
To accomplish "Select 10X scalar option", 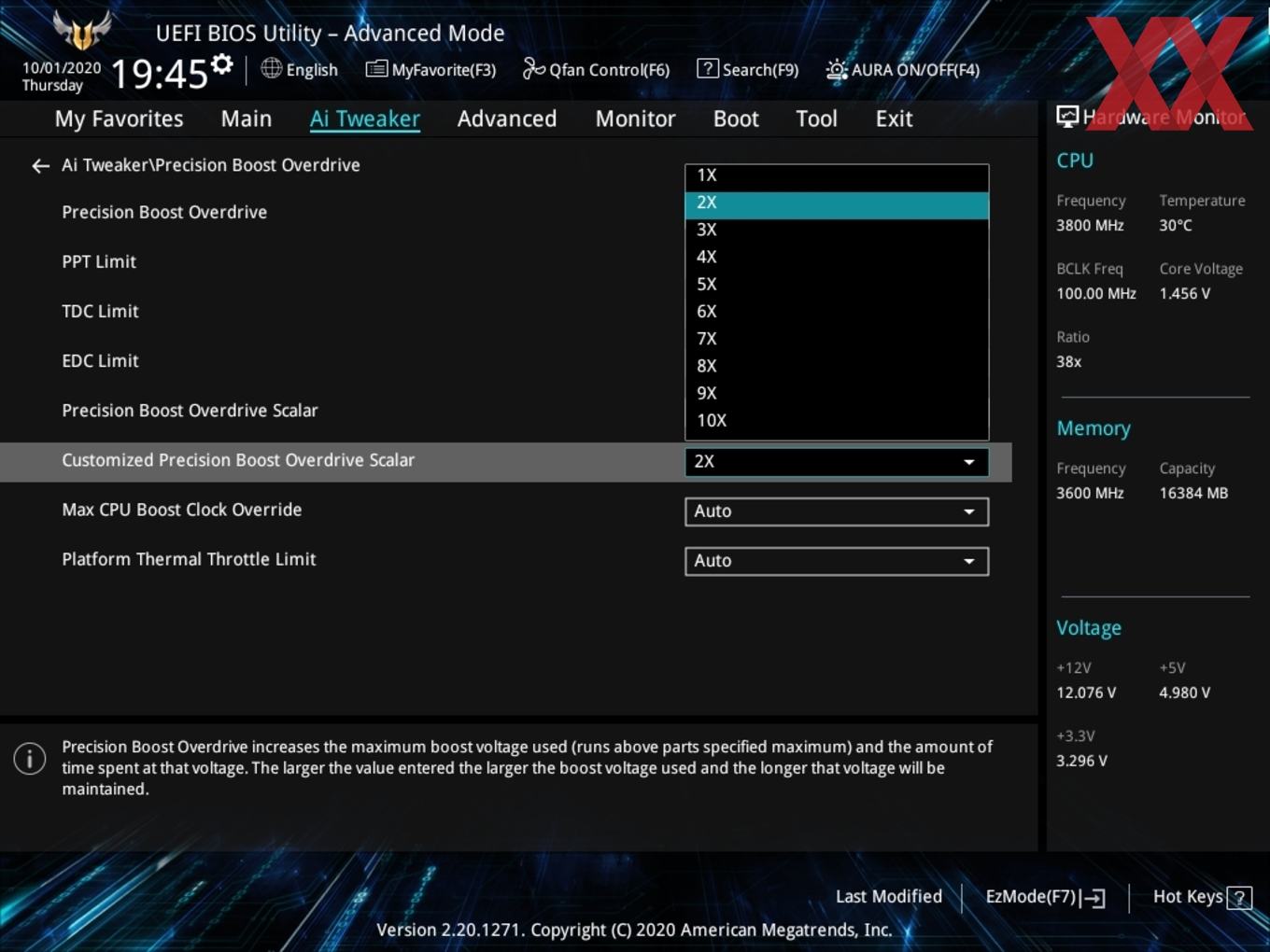I will coord(837,421).
